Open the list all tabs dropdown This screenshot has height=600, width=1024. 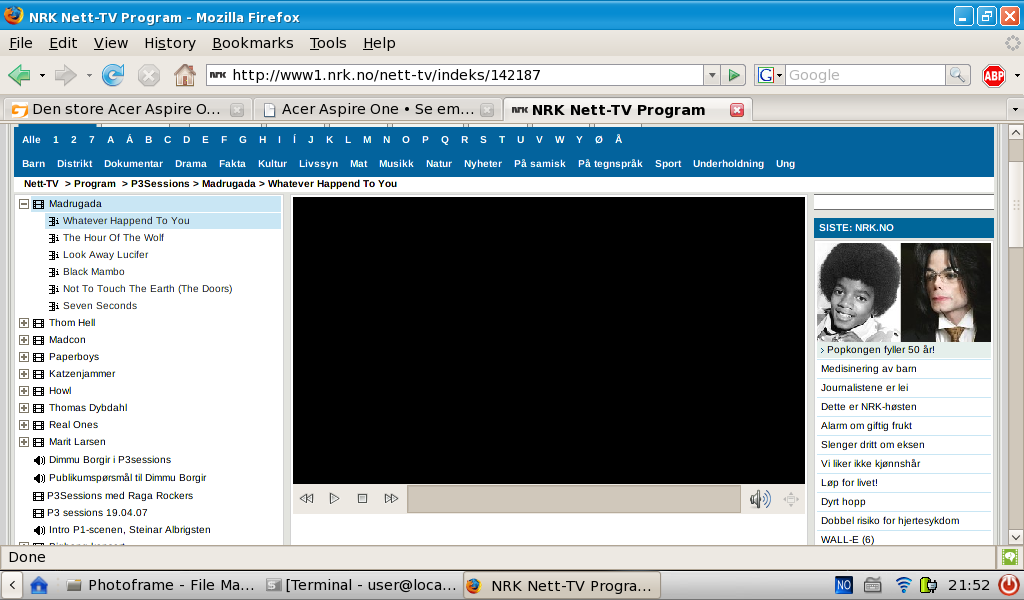[1015, 109]
